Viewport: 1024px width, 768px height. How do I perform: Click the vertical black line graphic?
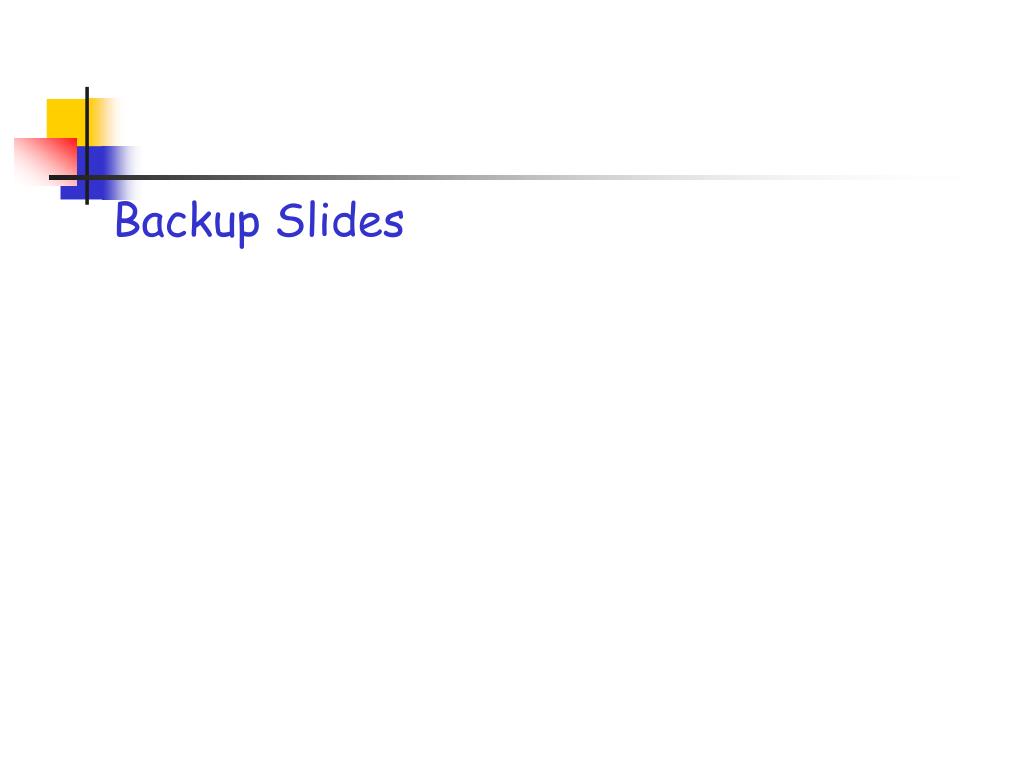(87, 145)
